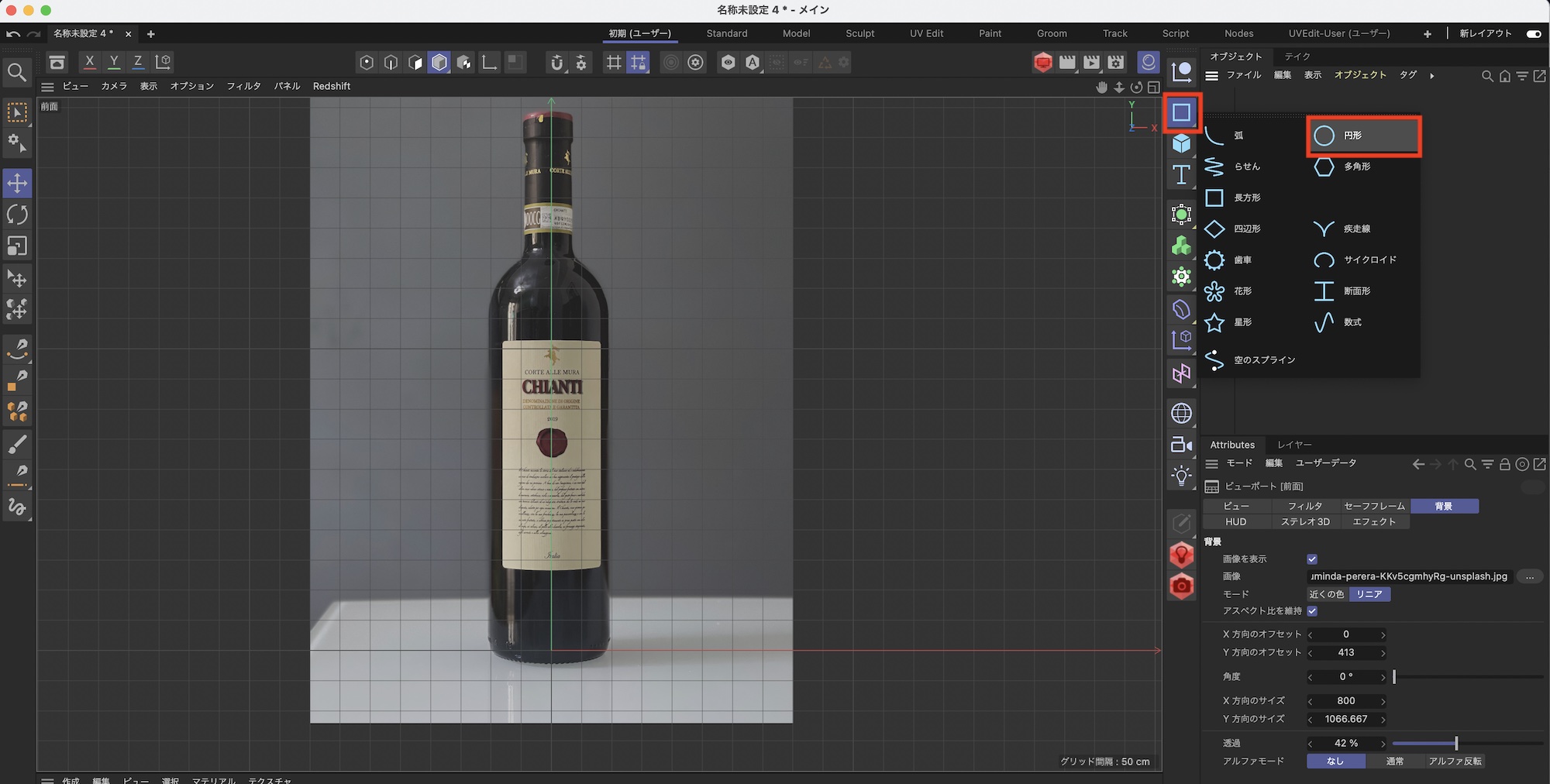The height and width of the screenshot is (784, 1550).
Task: Open the Redshift viewport menu
Action: (x=332, y=86)
